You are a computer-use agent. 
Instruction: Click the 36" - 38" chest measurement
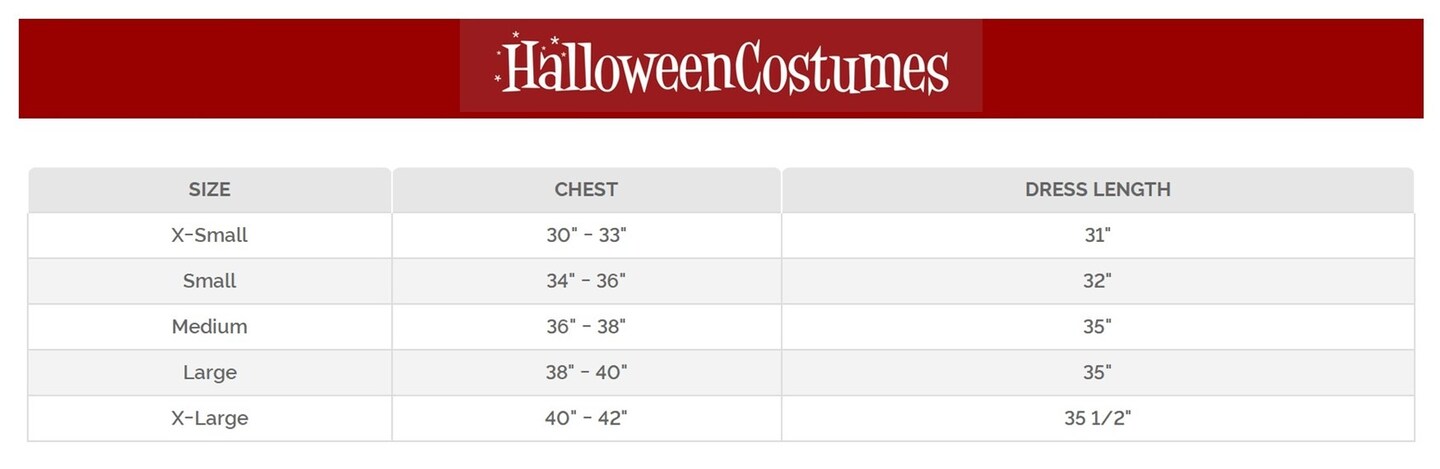tap(586, 327)
